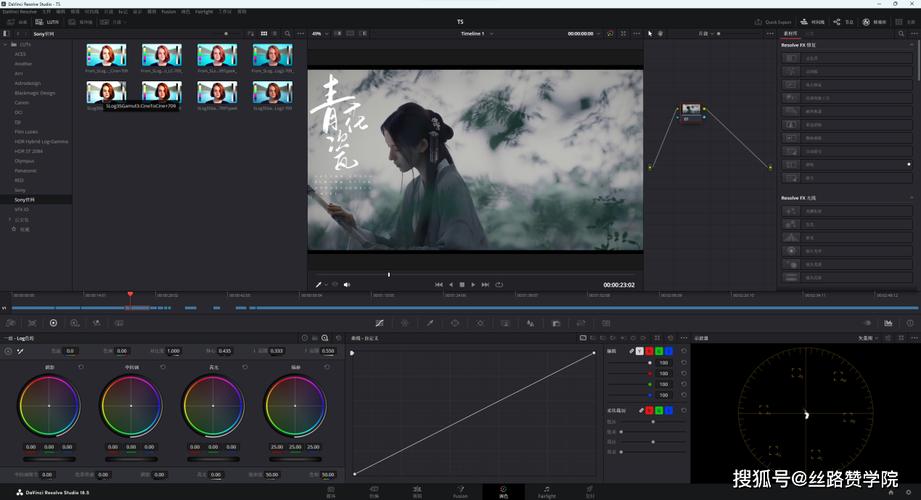Click the corrector node in node editor

(691, 112)
